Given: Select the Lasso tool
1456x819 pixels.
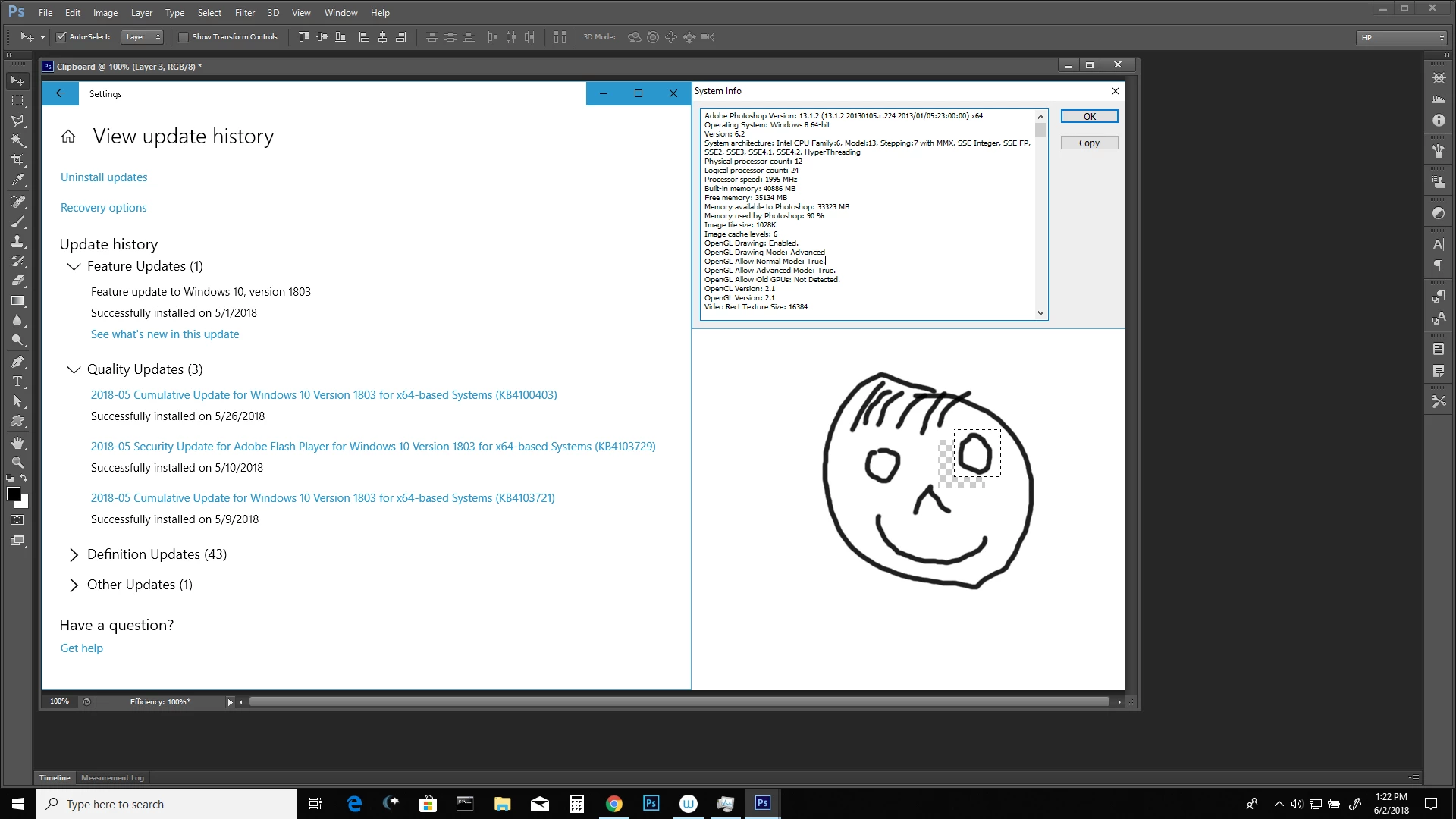Looking at the screenshot, I should (x=17, y=121).
